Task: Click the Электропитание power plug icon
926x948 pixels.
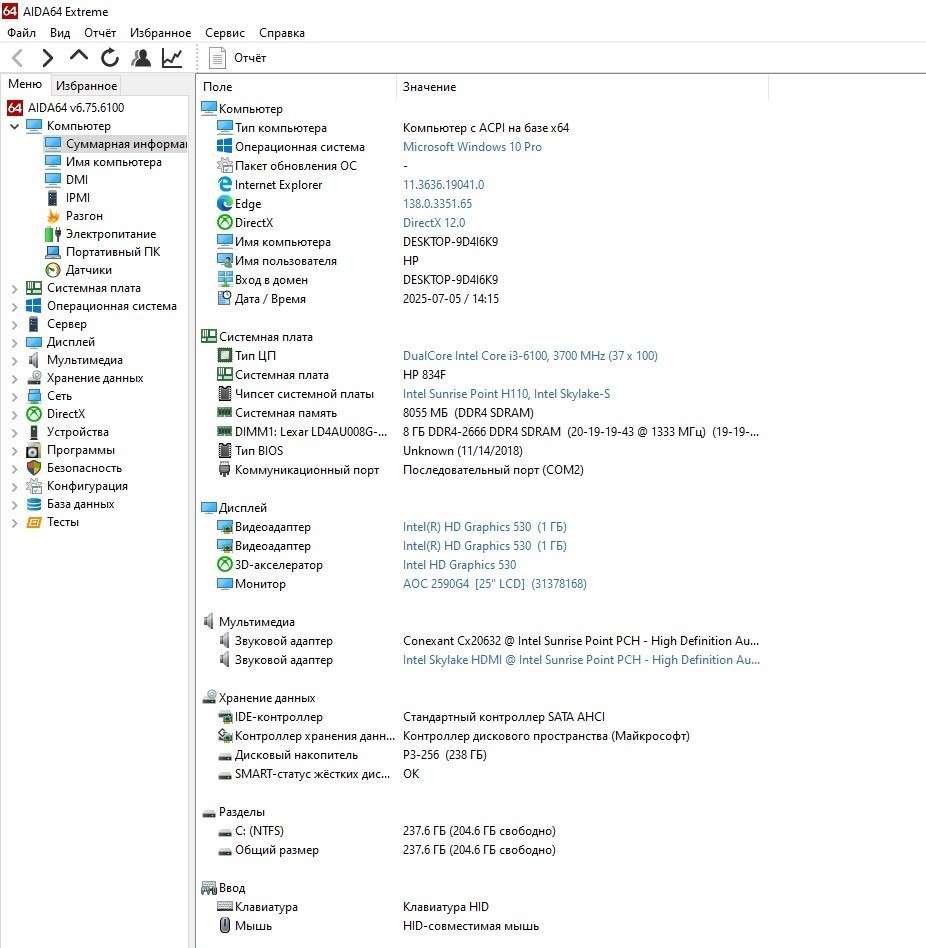Action: tap(53, 234)
